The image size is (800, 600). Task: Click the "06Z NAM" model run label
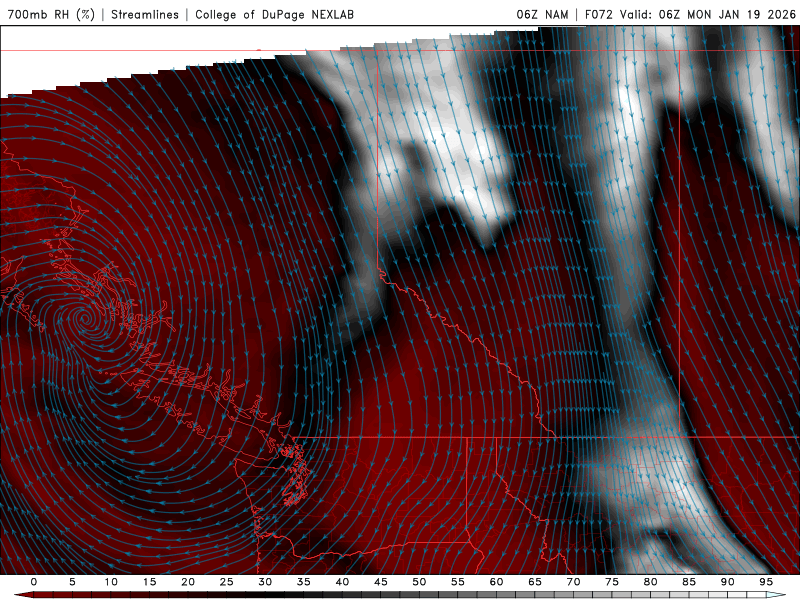[x=542, y=15]
